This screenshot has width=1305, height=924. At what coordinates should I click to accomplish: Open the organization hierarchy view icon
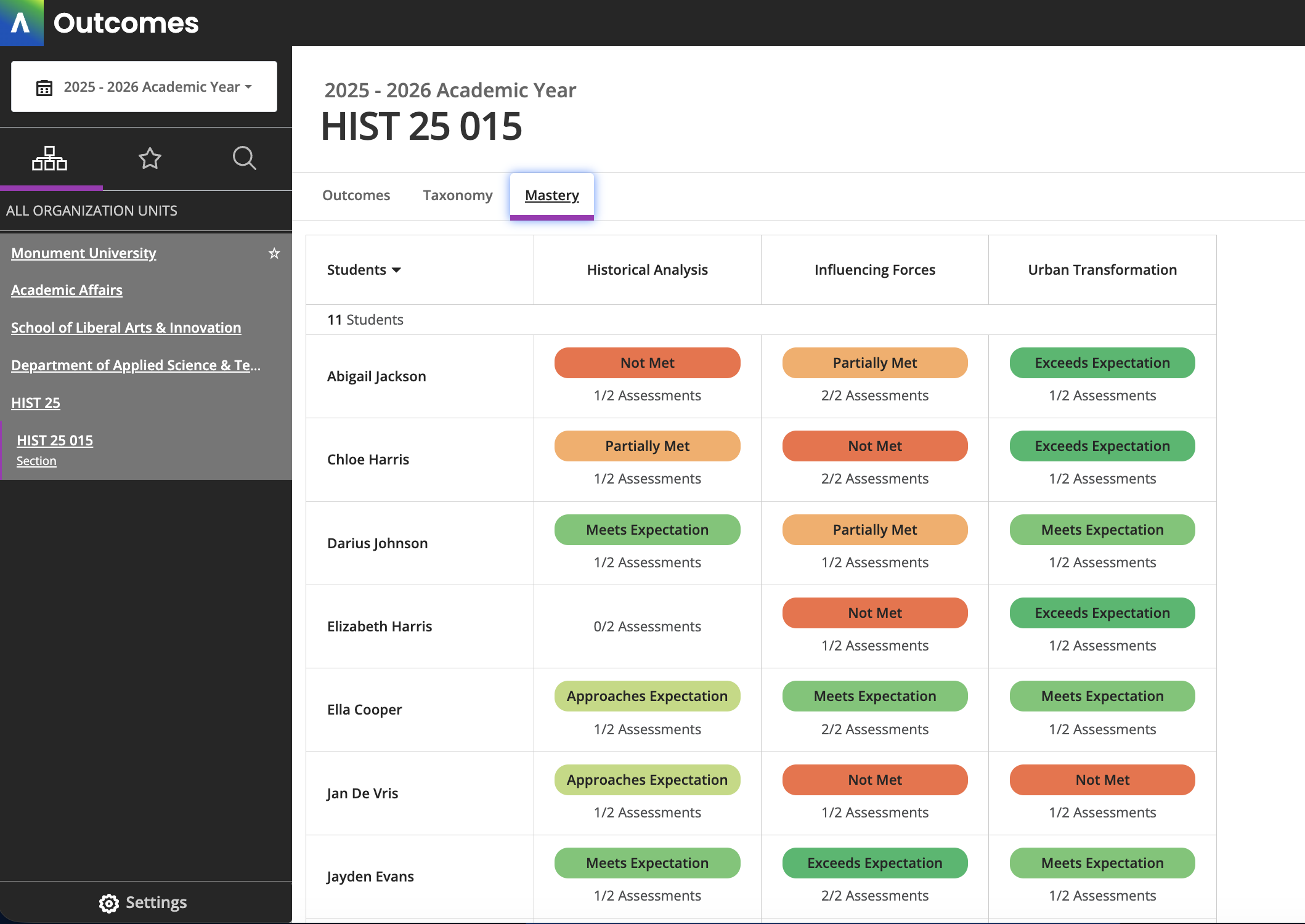49,158
